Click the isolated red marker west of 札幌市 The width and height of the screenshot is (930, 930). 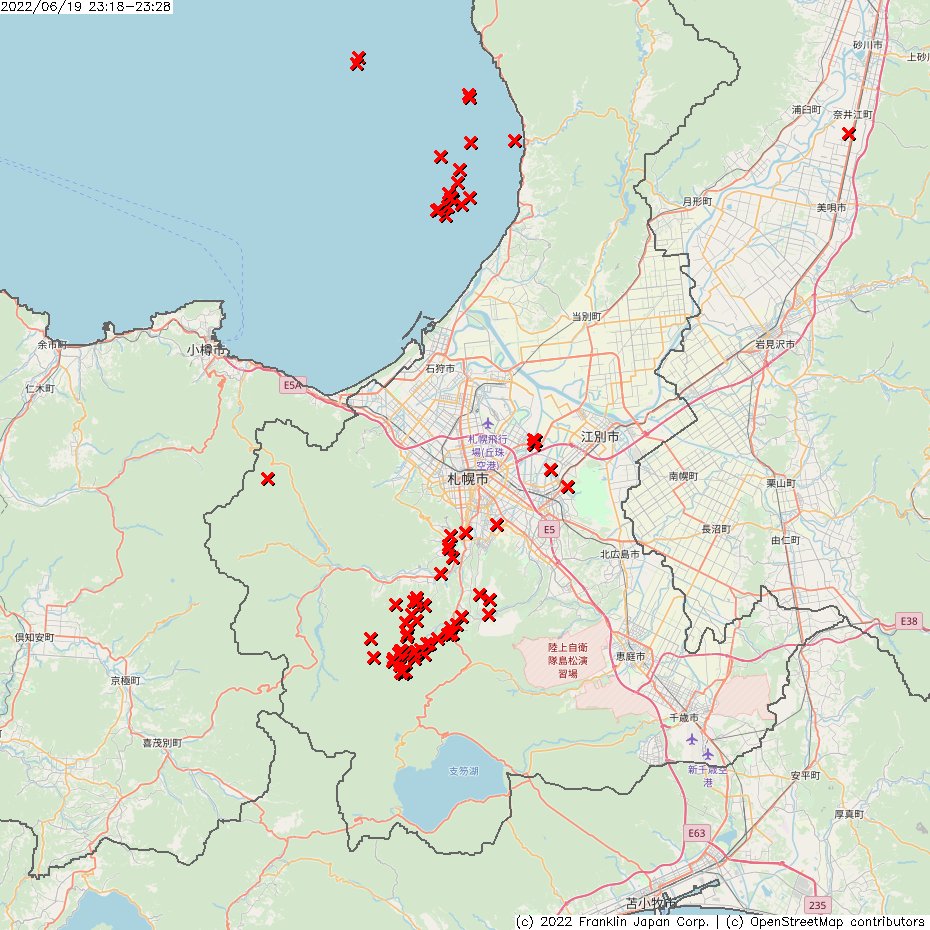[267, 479]
